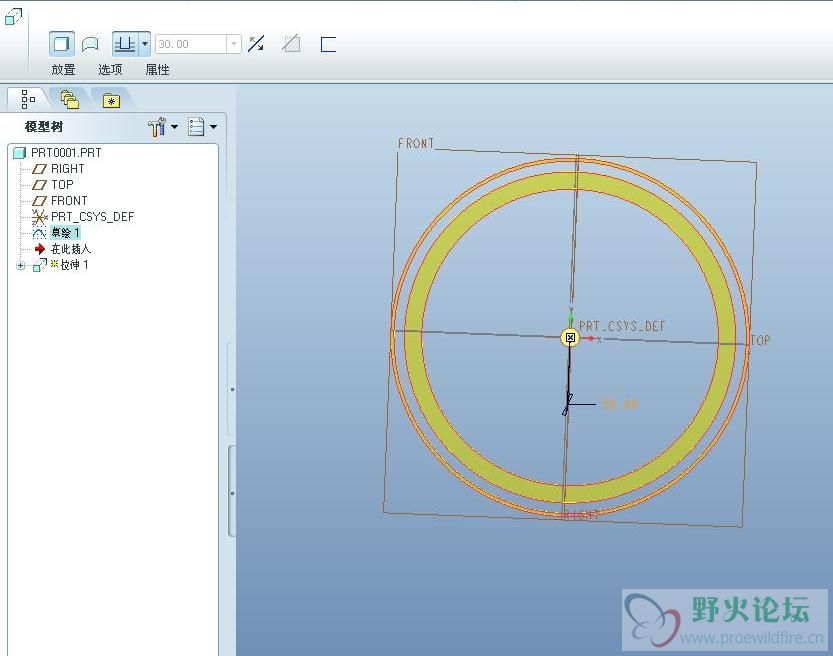Click the FRONT plane label in viewport

tap(416, 143)
